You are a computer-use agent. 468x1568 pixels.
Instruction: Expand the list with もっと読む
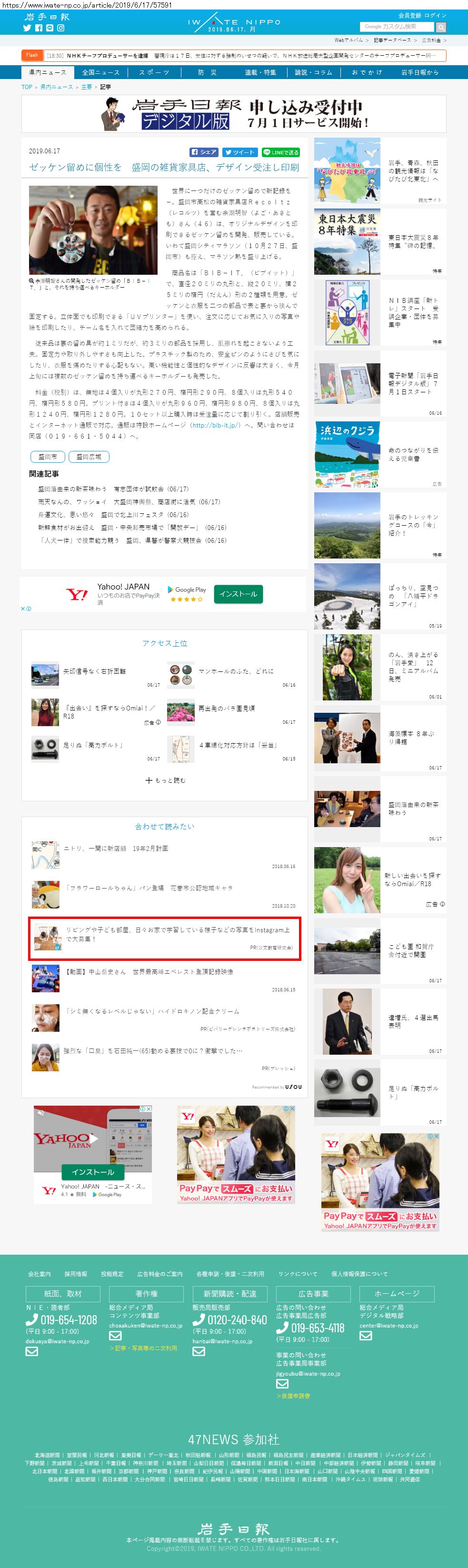pos(165,780)
